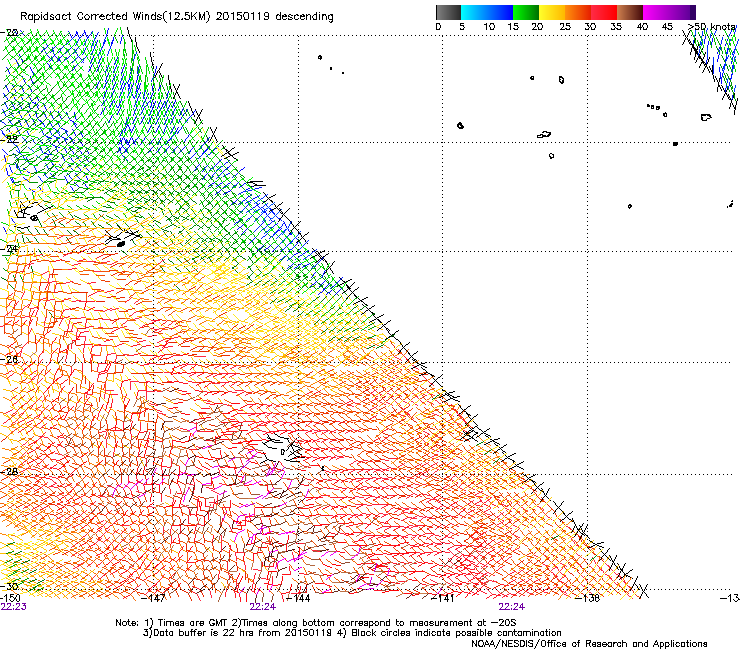
Task: Click the 22:24 time label beside -141
Action: (x=512, y=607)
